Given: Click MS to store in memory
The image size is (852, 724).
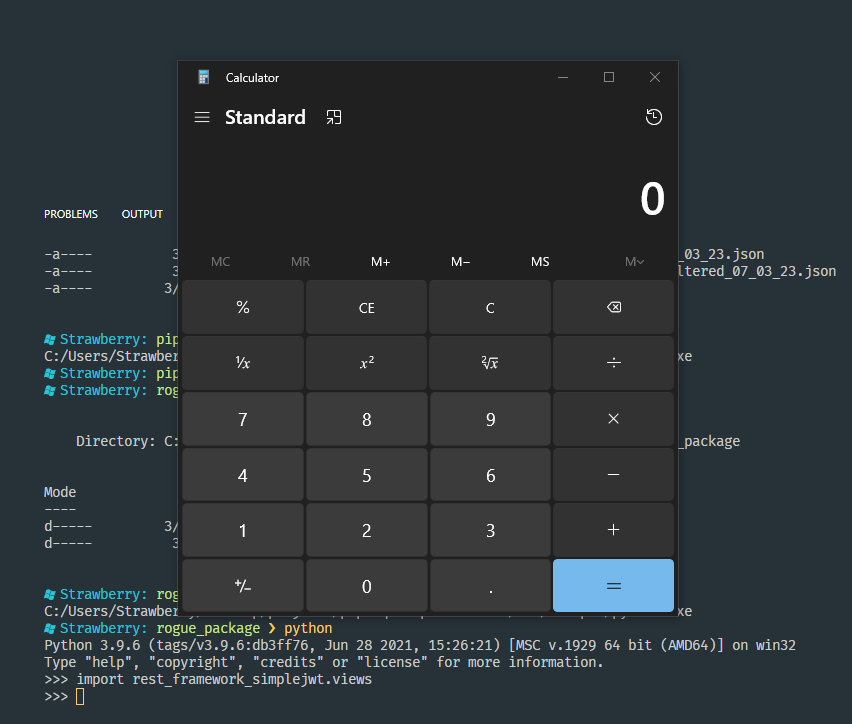Looking at the screenshot, I should [540, 261].
